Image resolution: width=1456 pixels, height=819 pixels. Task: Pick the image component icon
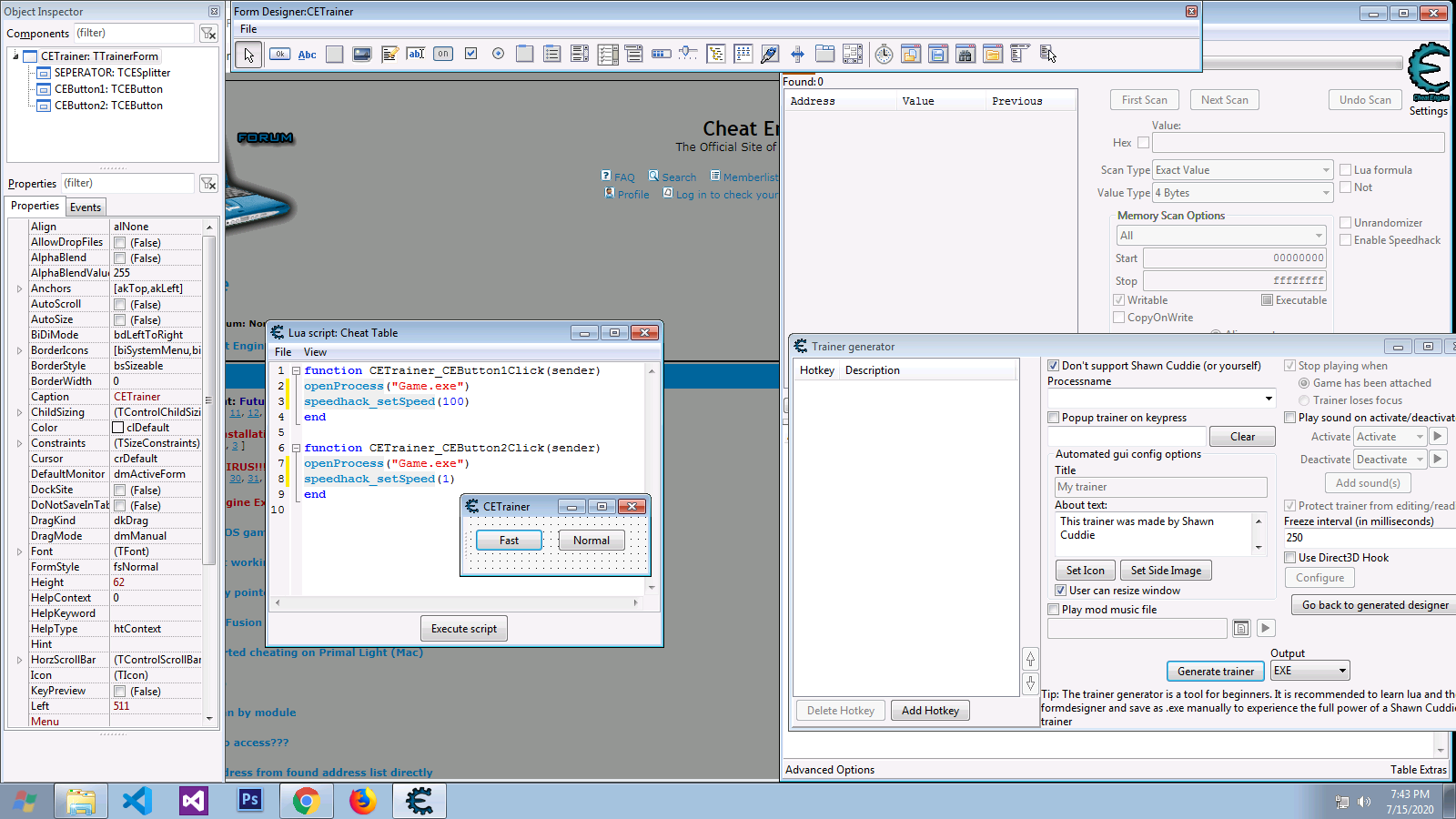pyautogui.click(x=362, y=55)
